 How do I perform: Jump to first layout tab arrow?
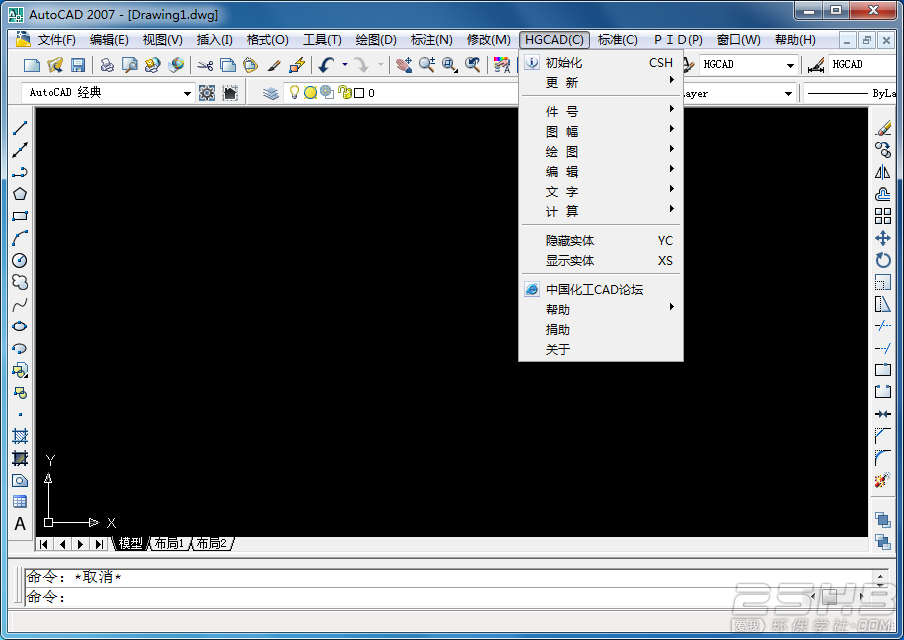pos(44,544)
